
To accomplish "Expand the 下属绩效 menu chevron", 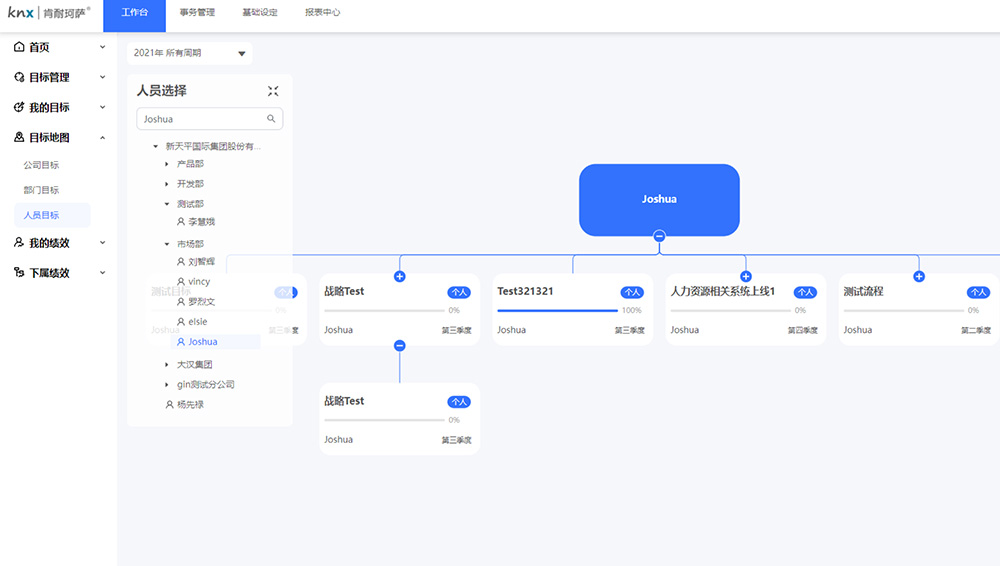I will click(x=102, y=272).
